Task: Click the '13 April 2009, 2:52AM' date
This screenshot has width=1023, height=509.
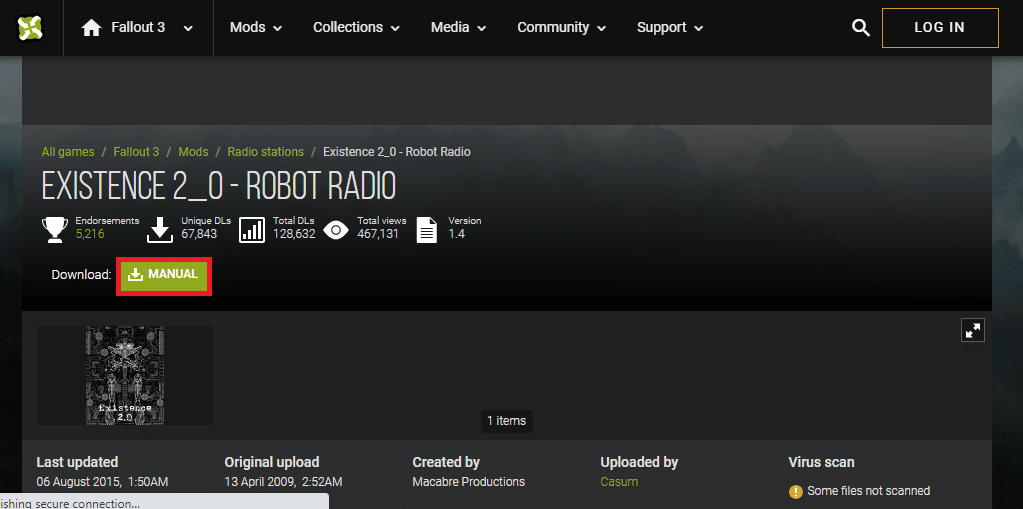Action: pos(283,482)
